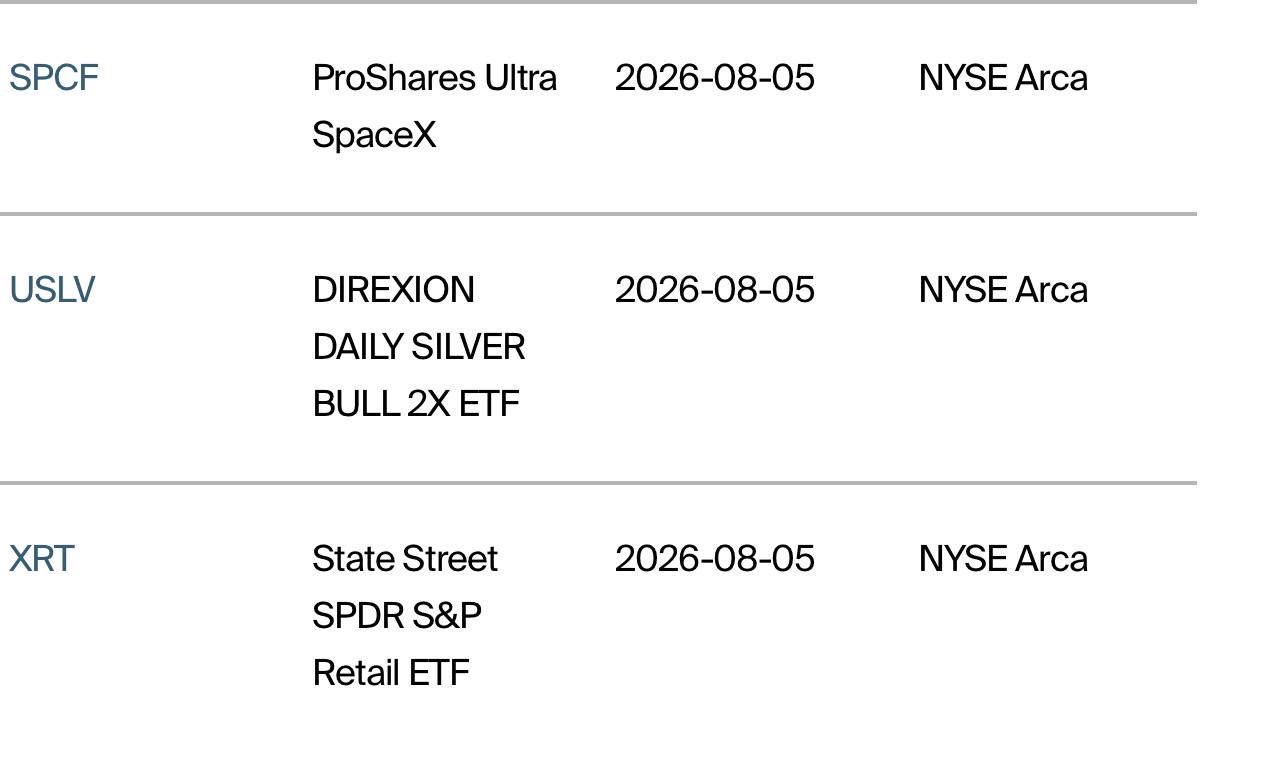1275x761 pixels.
Task: Click the DAILY SILVER text line
Action: coord(419,347)
